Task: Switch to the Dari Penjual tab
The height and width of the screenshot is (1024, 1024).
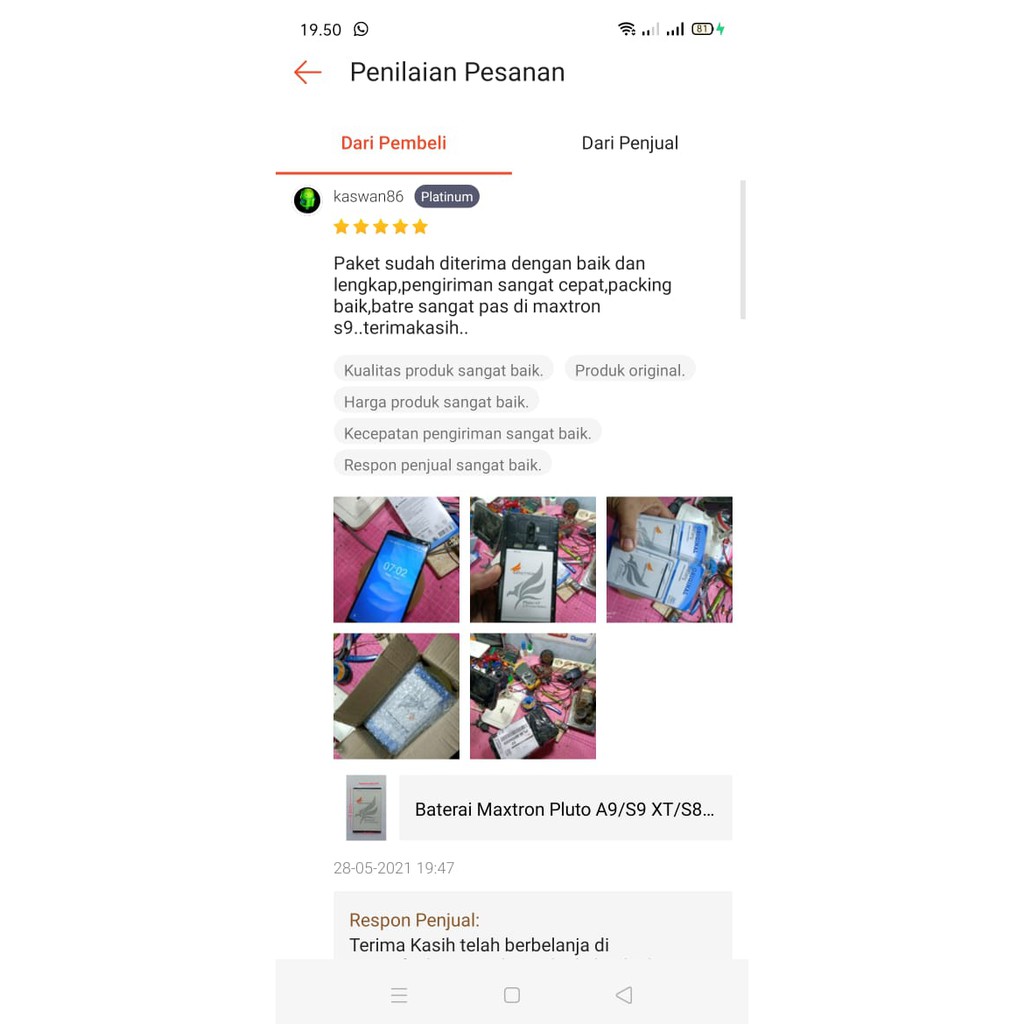Action: (630, 143)
